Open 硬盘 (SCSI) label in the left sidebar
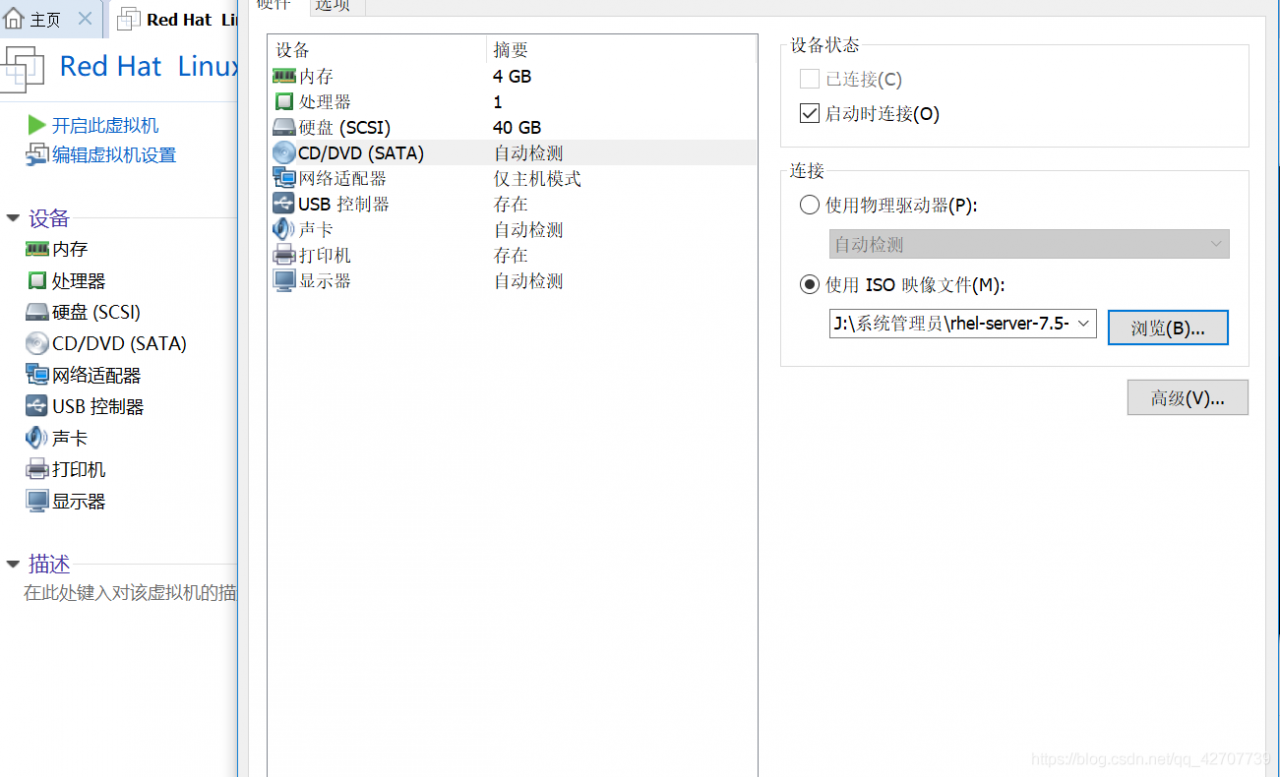Screen dimensions: 1280x777 point(97,312)
